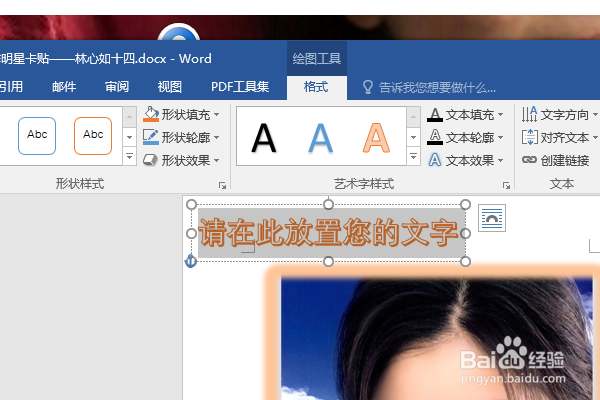Click the 对齐文本 label
Screen dimensions: 600x400
pos(565,137)
